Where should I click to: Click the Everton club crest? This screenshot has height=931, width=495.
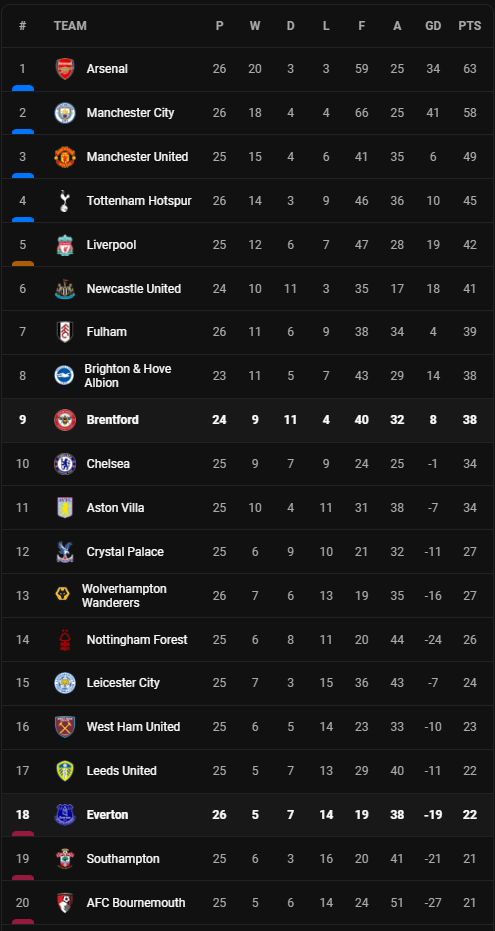[x=65, y=815]
